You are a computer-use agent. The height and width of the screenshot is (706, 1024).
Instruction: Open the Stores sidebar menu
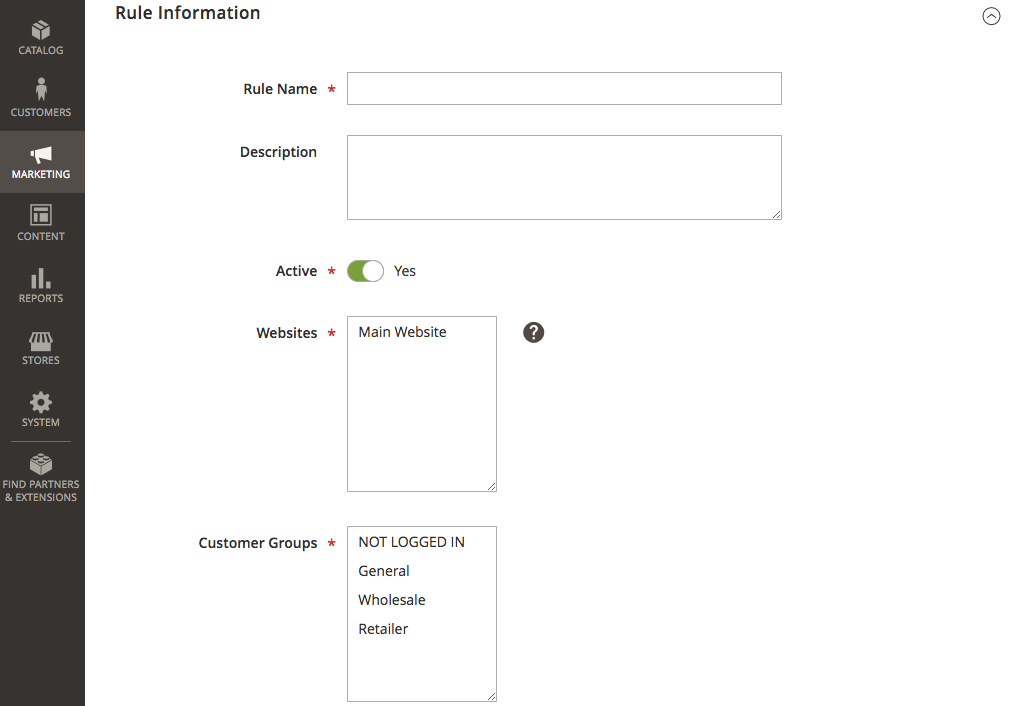(x=41, y=348)
